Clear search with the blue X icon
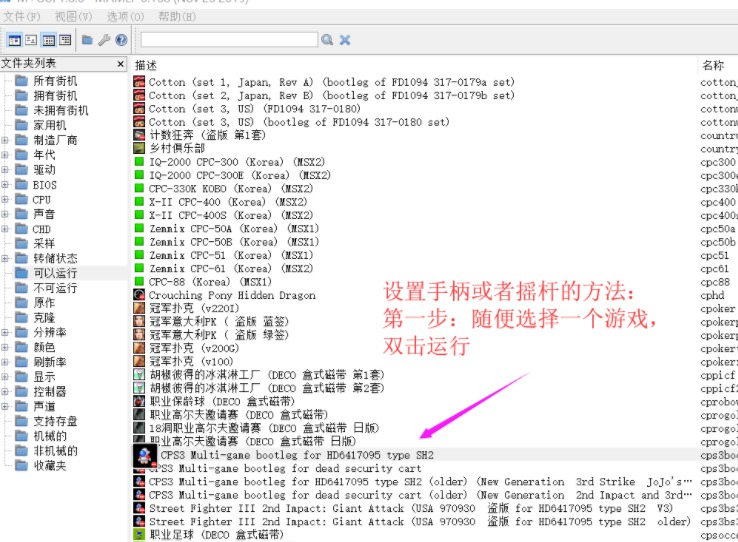This screenshot has height=542, width=738. (345, 40)
